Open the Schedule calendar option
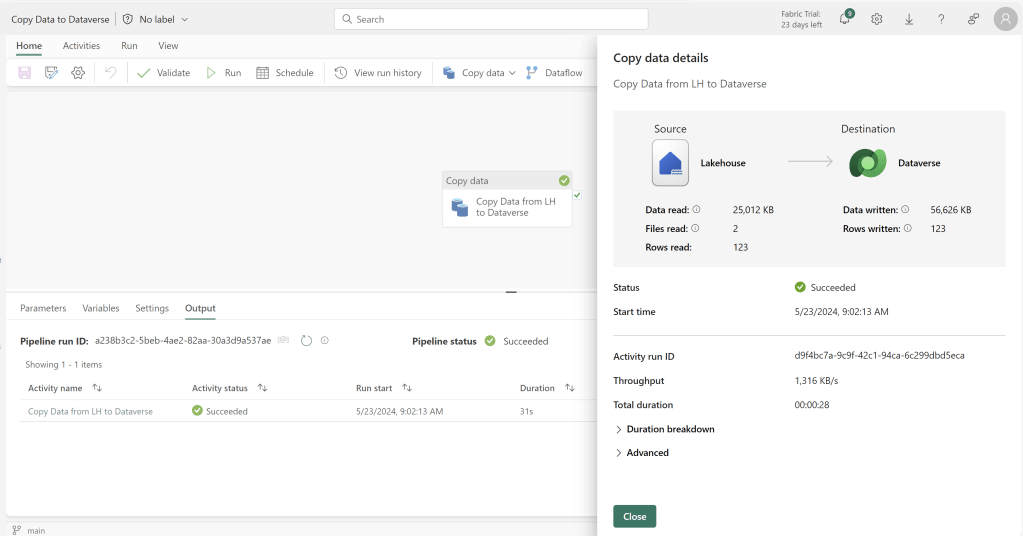 284,73
